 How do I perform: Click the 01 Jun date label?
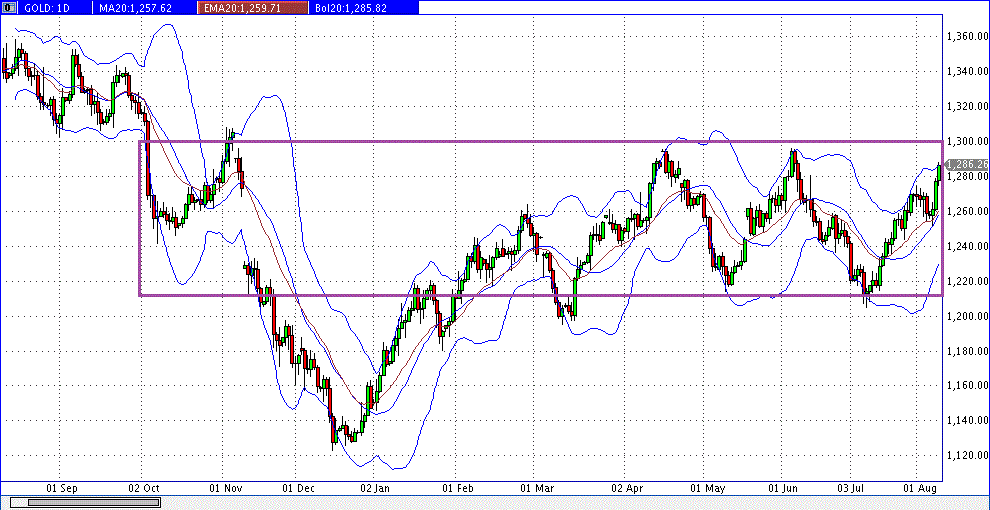(784, 488)
